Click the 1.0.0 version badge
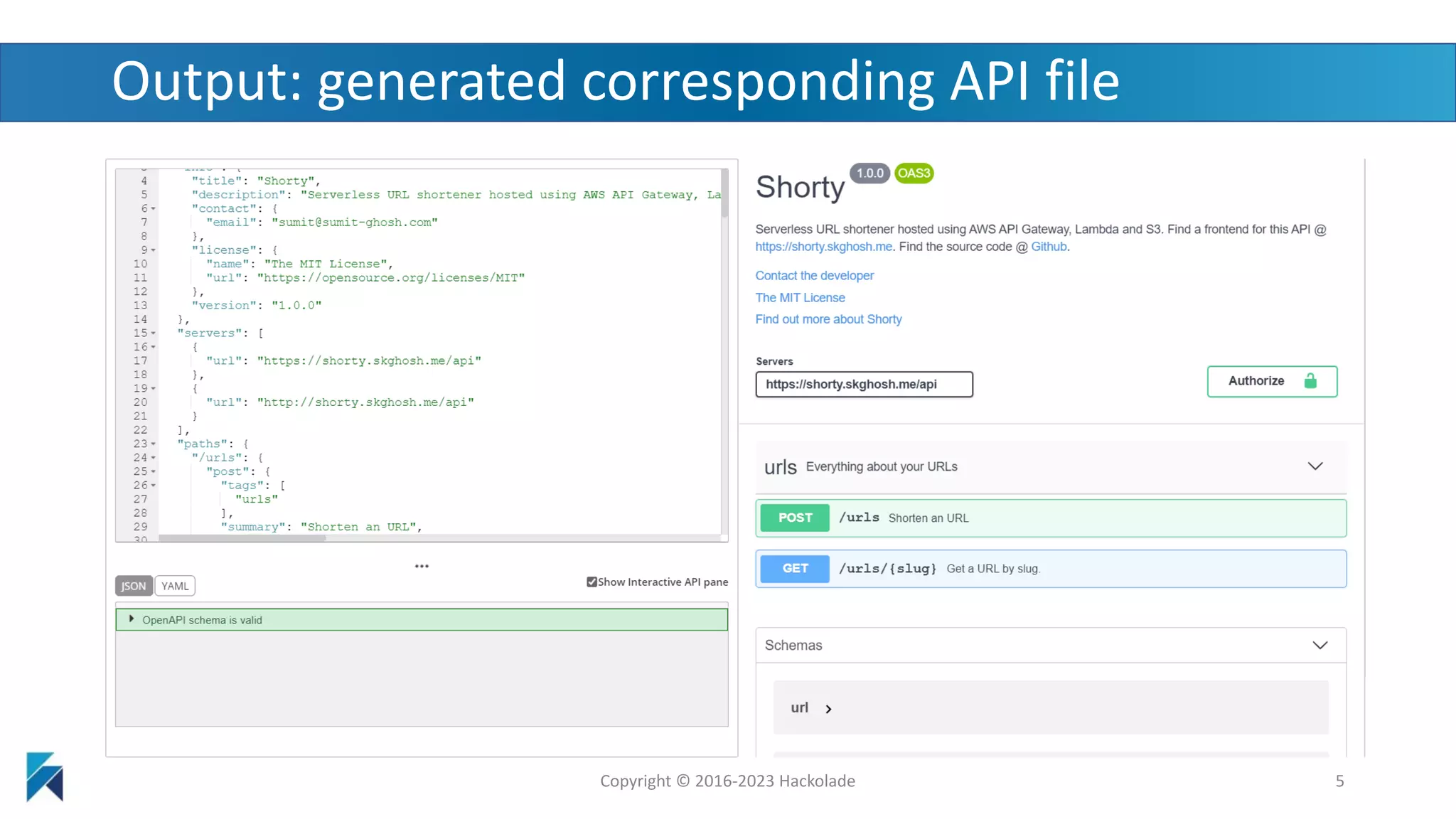This screenshot has width=1456, height=819. pos(869,173)
